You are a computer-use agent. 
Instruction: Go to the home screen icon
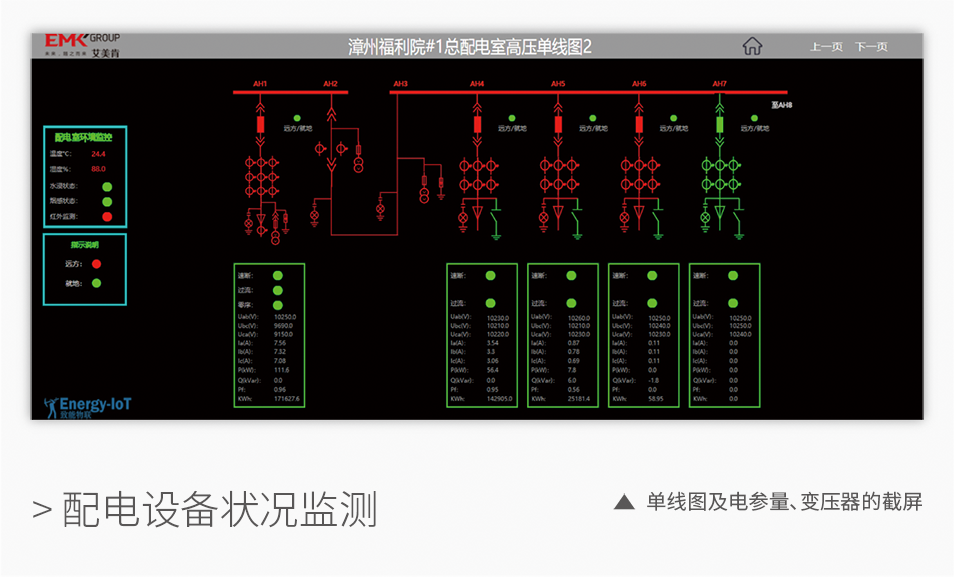(x=752, y=46)
